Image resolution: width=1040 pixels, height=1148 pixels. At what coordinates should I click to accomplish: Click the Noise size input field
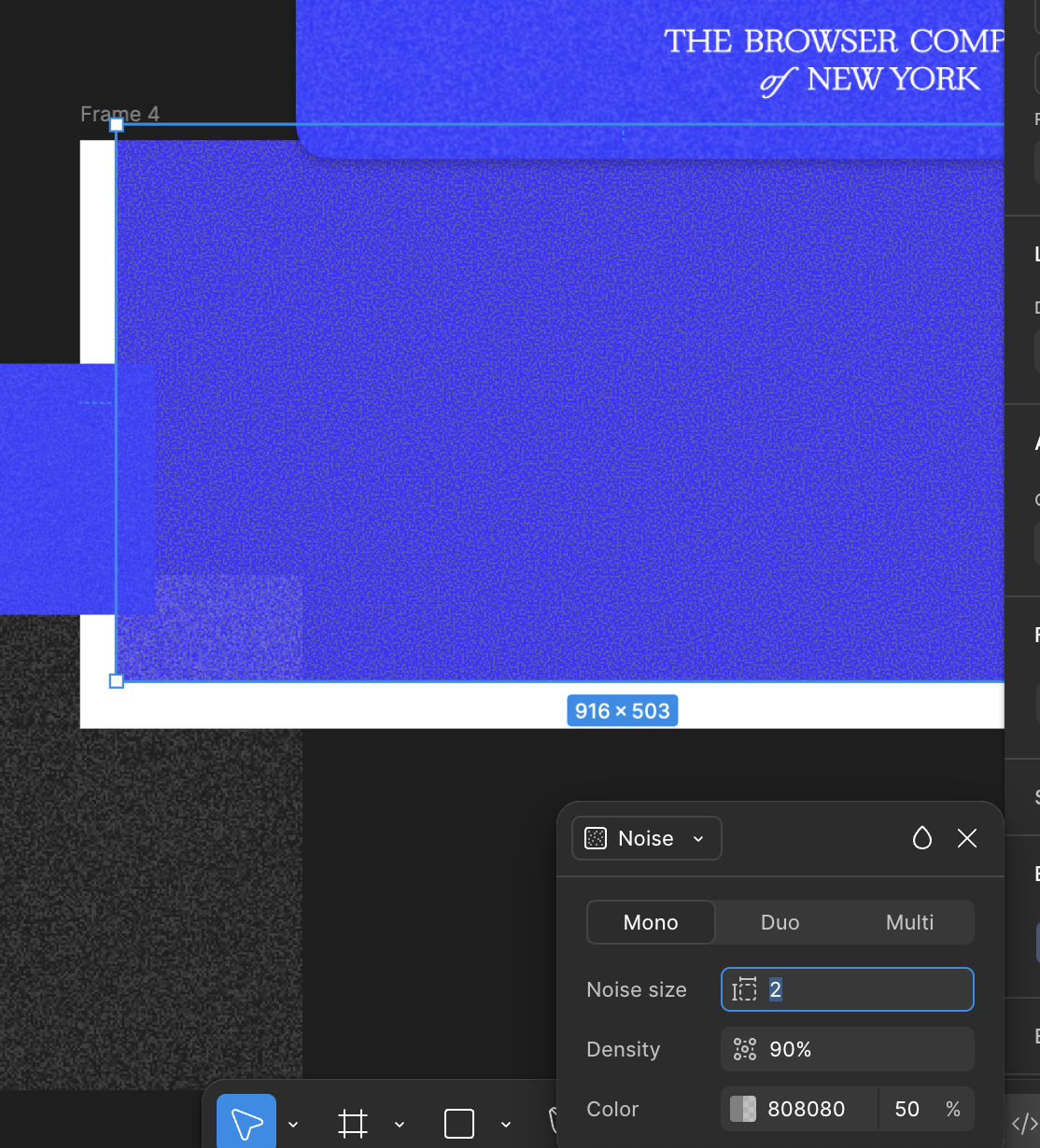(x=848, y=989)
